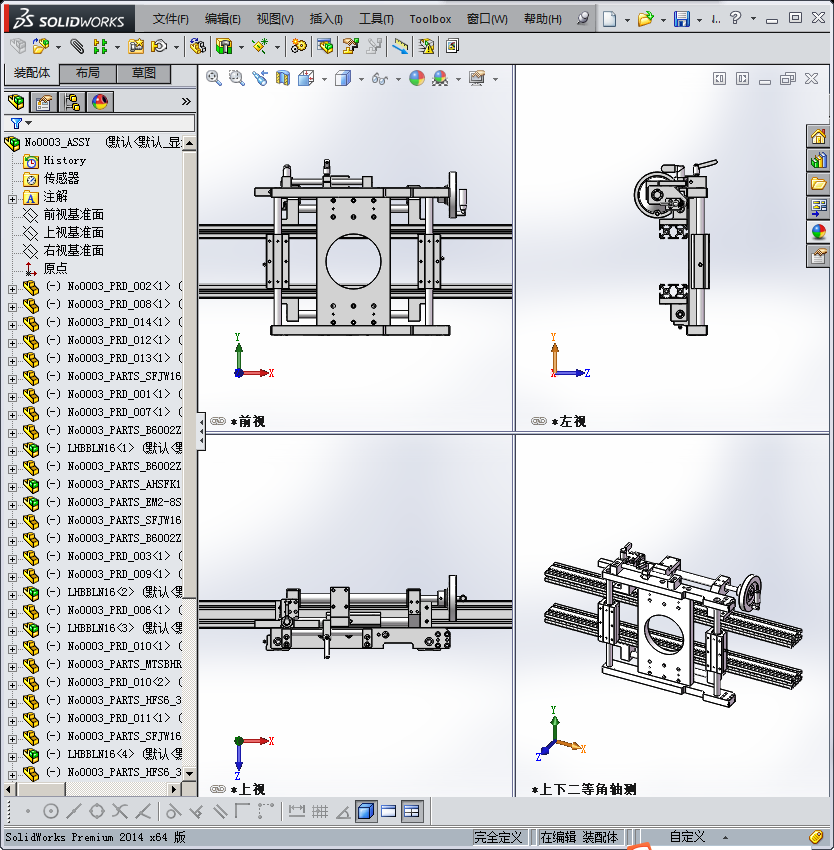Toggle the link-views icon beside *前视 label

[x=218, y=422]
